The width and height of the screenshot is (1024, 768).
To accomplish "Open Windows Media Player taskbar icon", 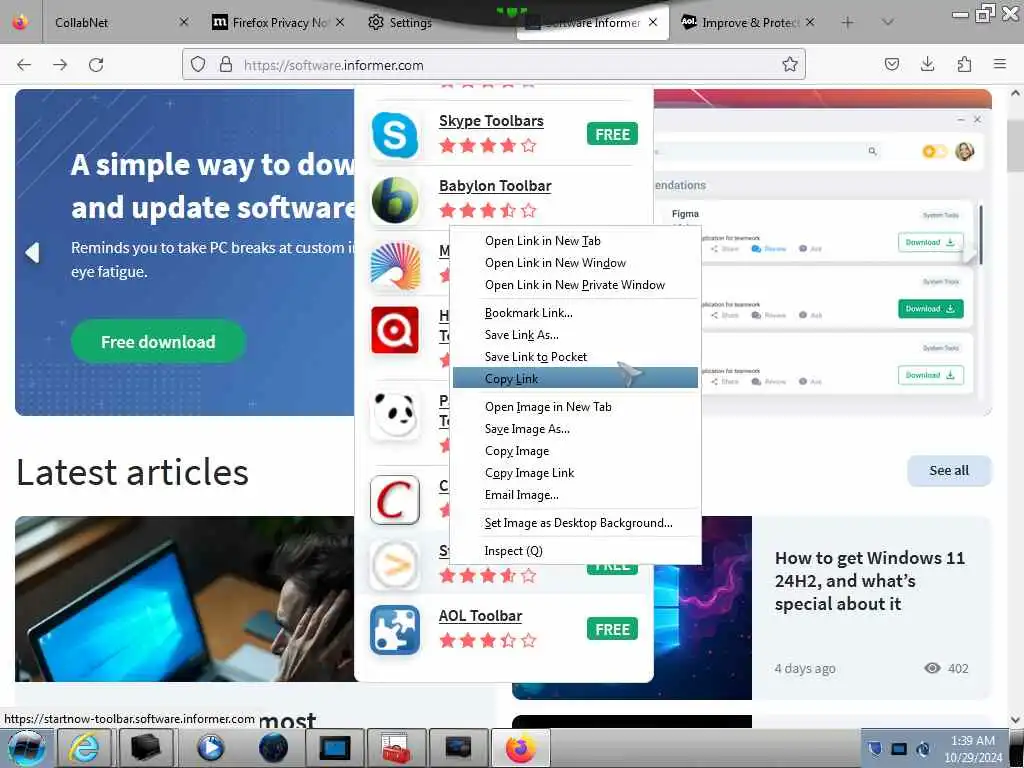I will coord(210,748).
